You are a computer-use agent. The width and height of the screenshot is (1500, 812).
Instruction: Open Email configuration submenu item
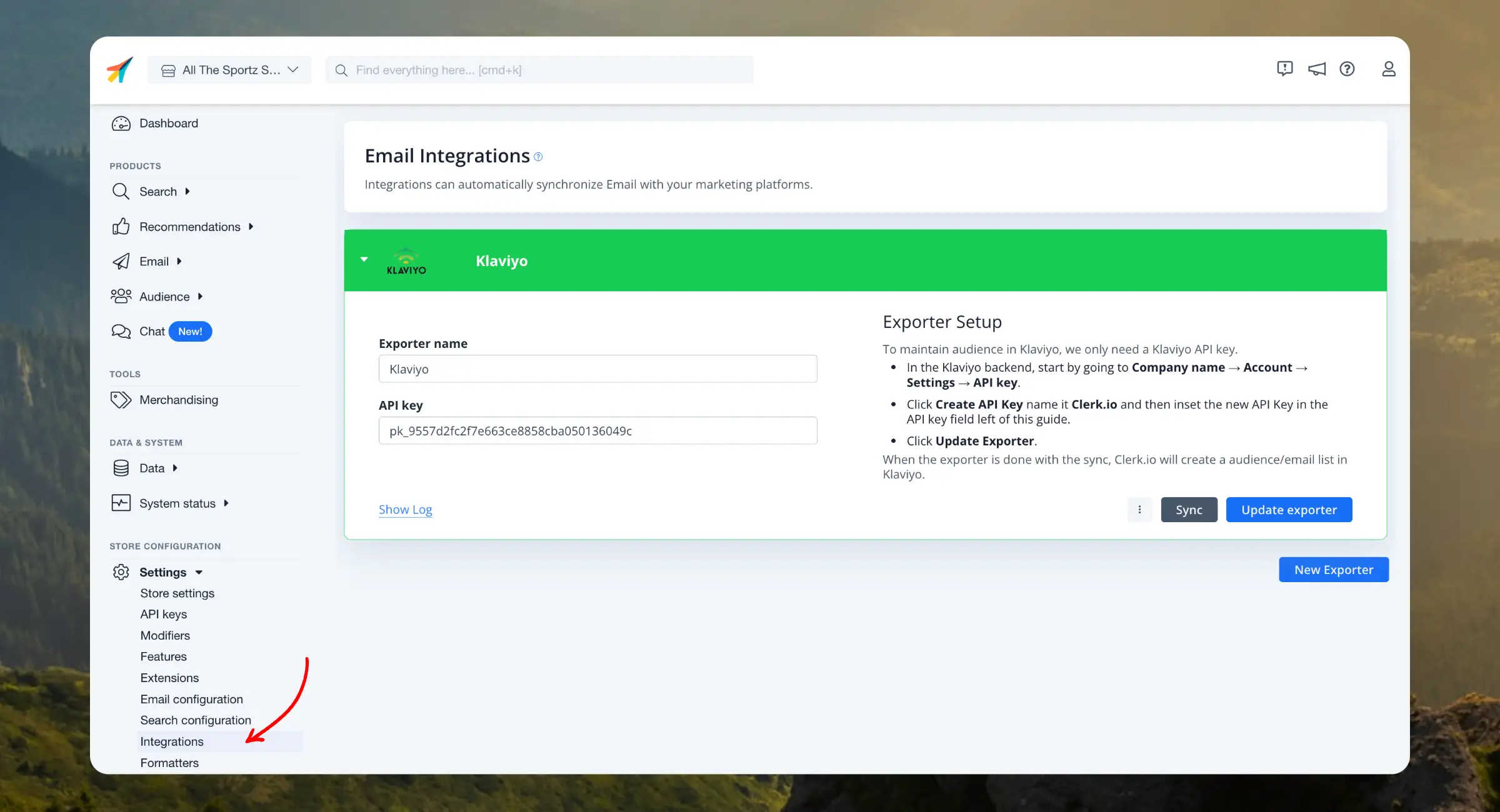[191, 700]
